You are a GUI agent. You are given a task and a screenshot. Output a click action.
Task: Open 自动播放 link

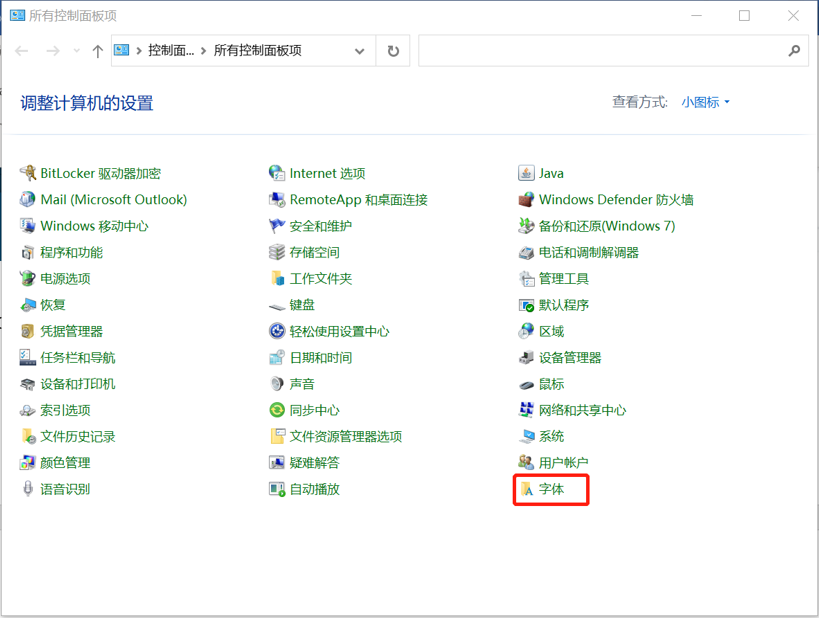pos(314,489)
